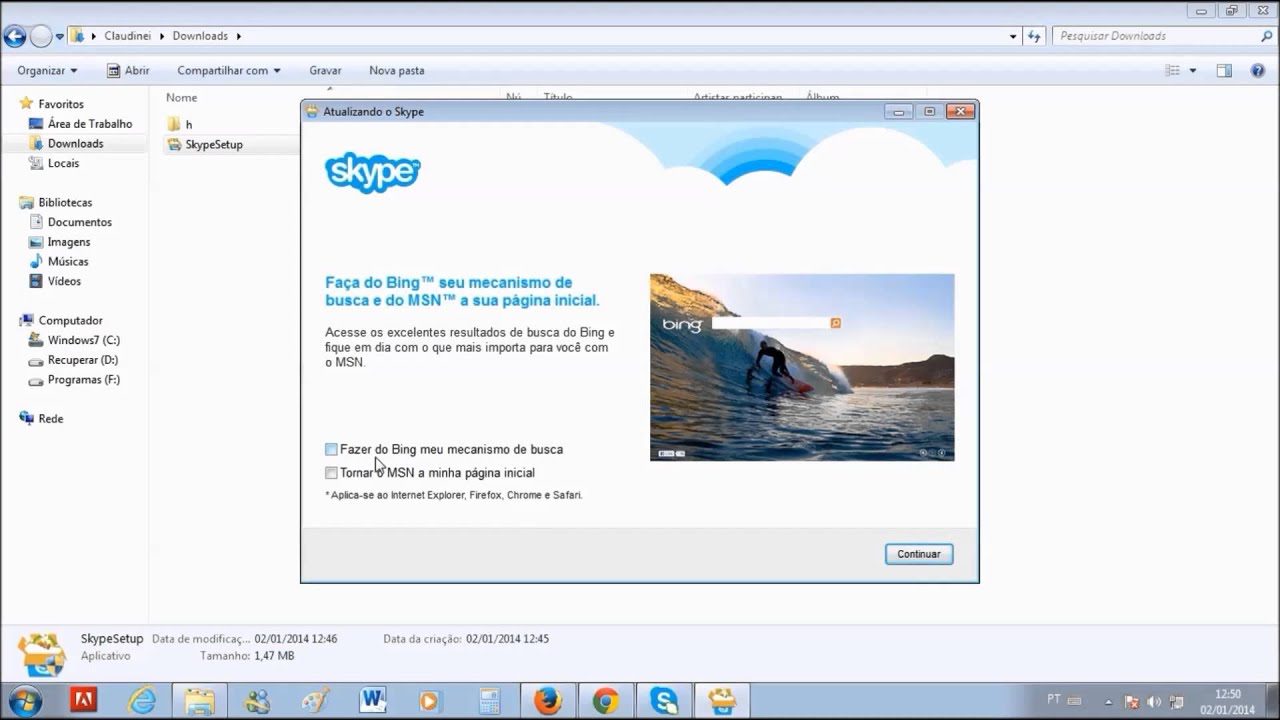Click the Windows Start orb
This screenshot has height=720, width=1280.
24,700
